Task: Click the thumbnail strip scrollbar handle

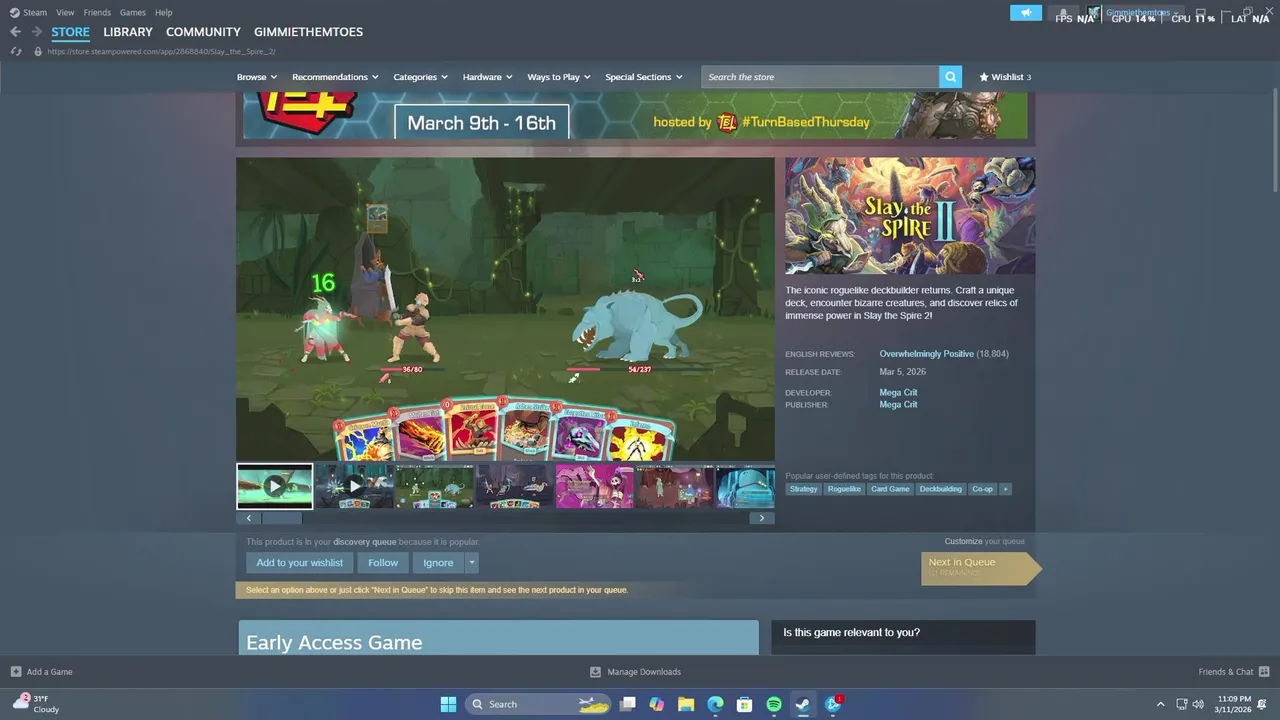Action: point(281,518)
